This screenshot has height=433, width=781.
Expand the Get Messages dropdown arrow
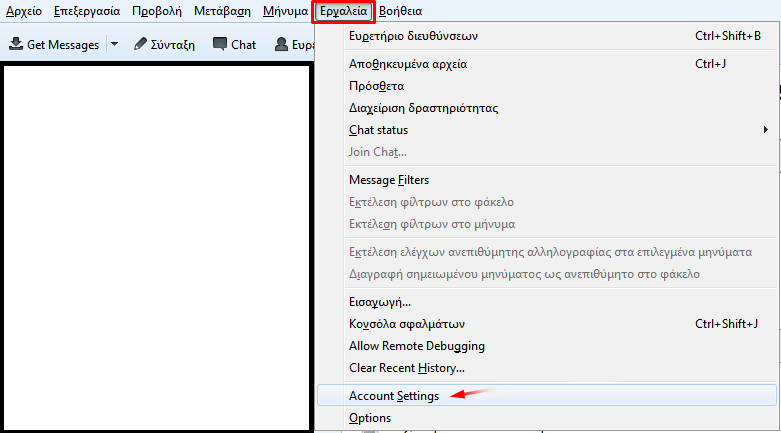[x=115, y=44]
